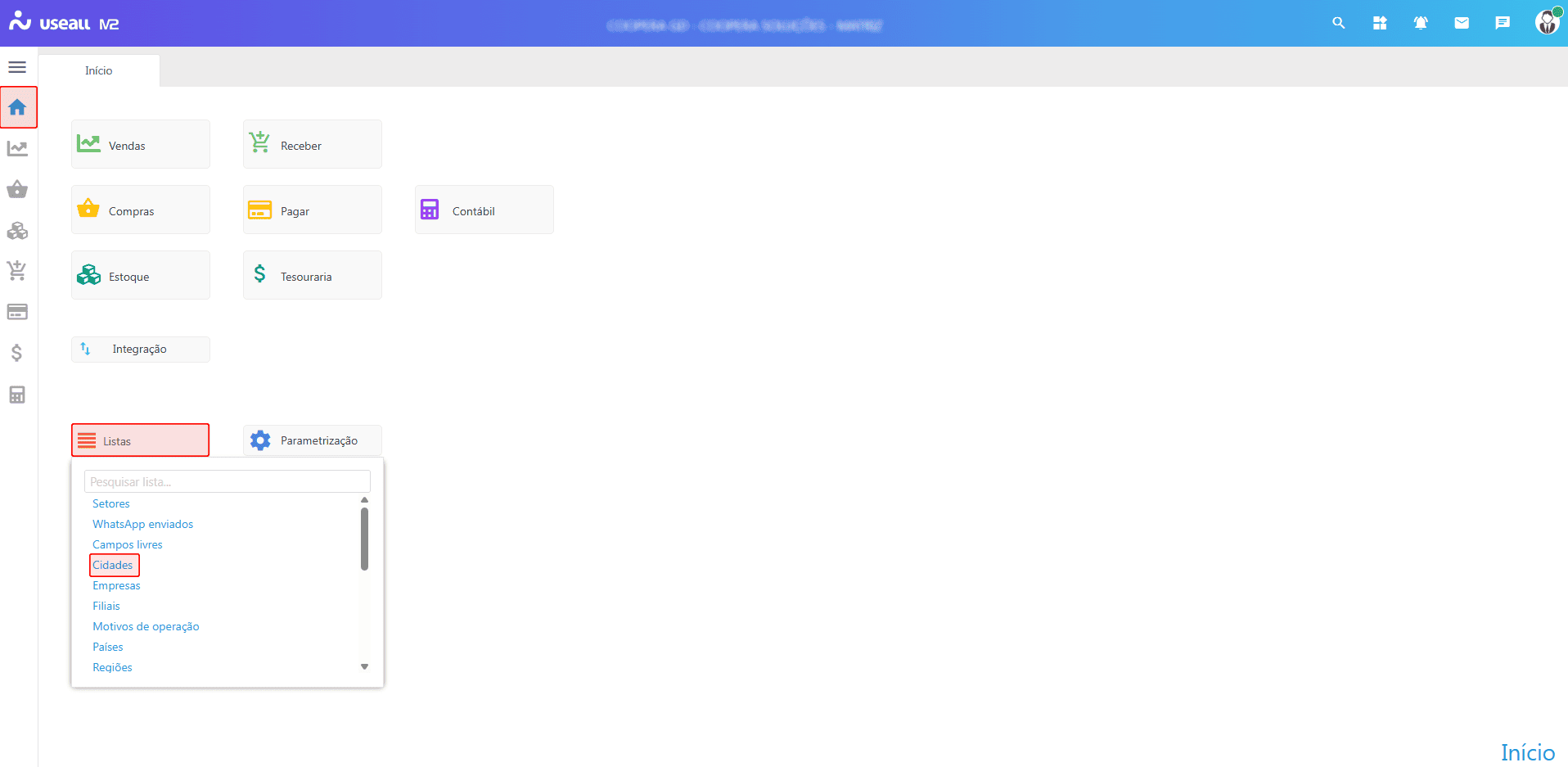The width and height of the screenshot is (1568, 767).
Task: Select Cidades from the list
Action: [113, 565]
